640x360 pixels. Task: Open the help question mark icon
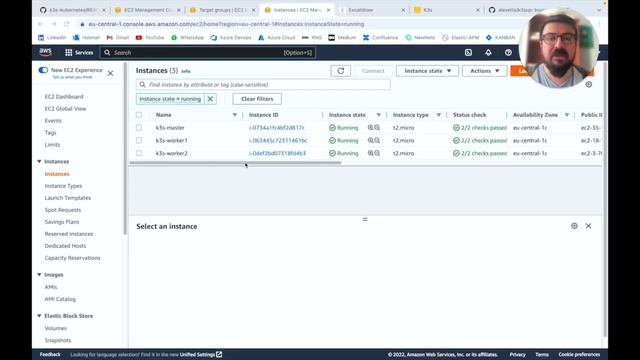[508, 53]
